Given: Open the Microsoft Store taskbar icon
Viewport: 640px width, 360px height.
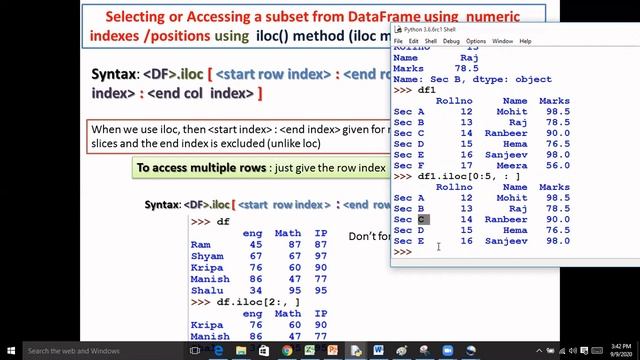Looking at the screenshot, I should pyautogui.click(x=264, y=351).
